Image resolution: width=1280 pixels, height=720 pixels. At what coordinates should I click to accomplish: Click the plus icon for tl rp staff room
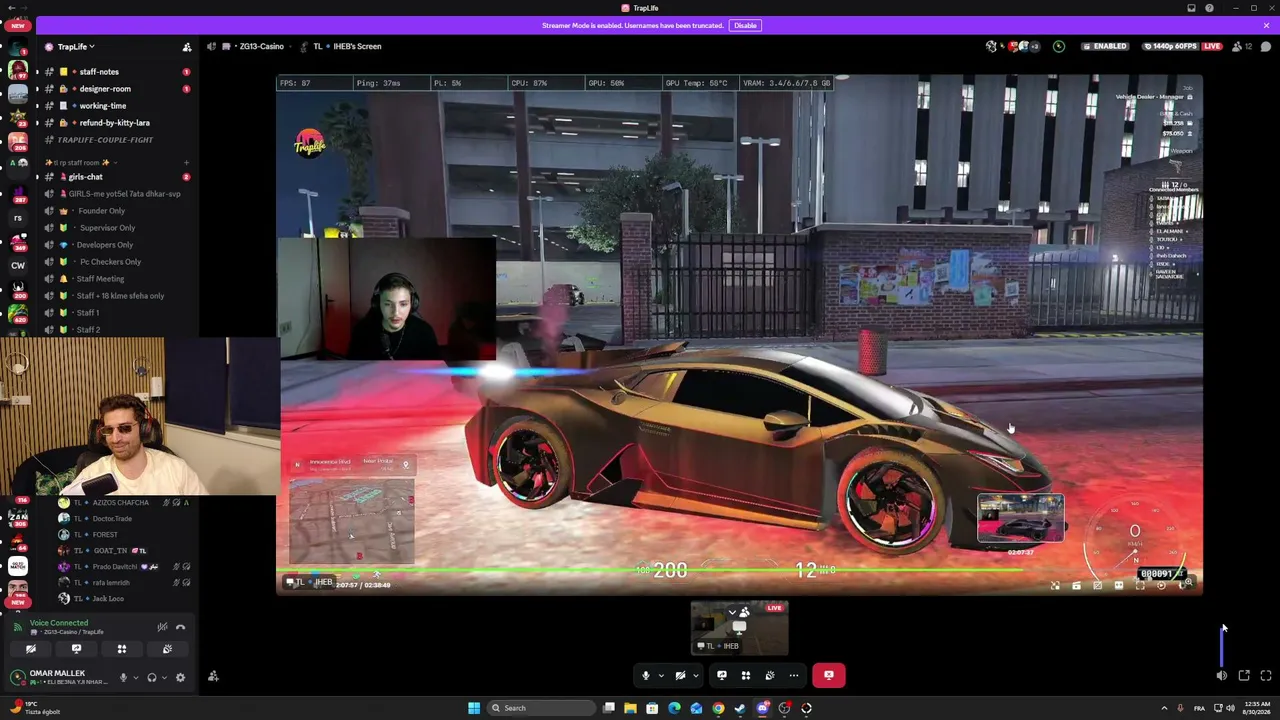[x=186, y=162]
